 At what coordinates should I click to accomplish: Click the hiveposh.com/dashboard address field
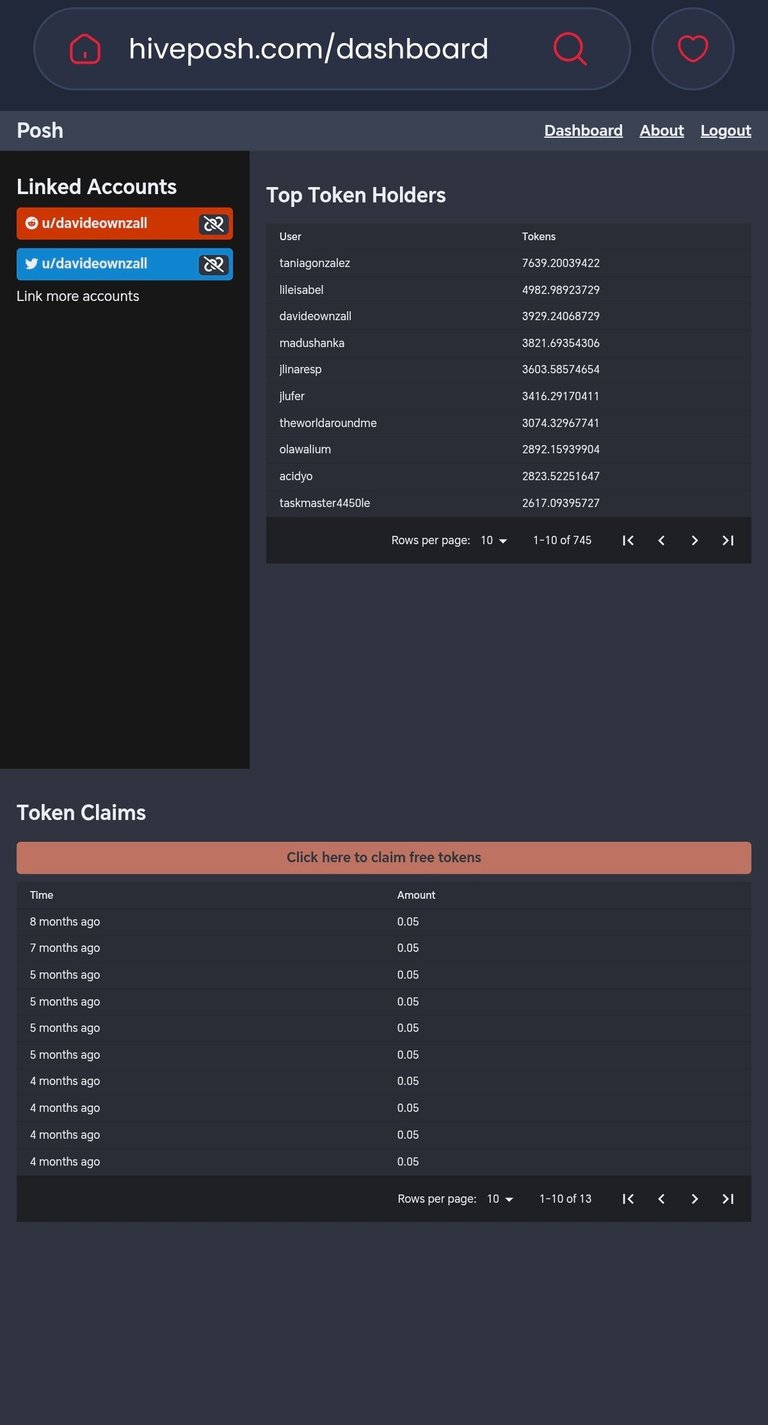[x=309, y=49]
